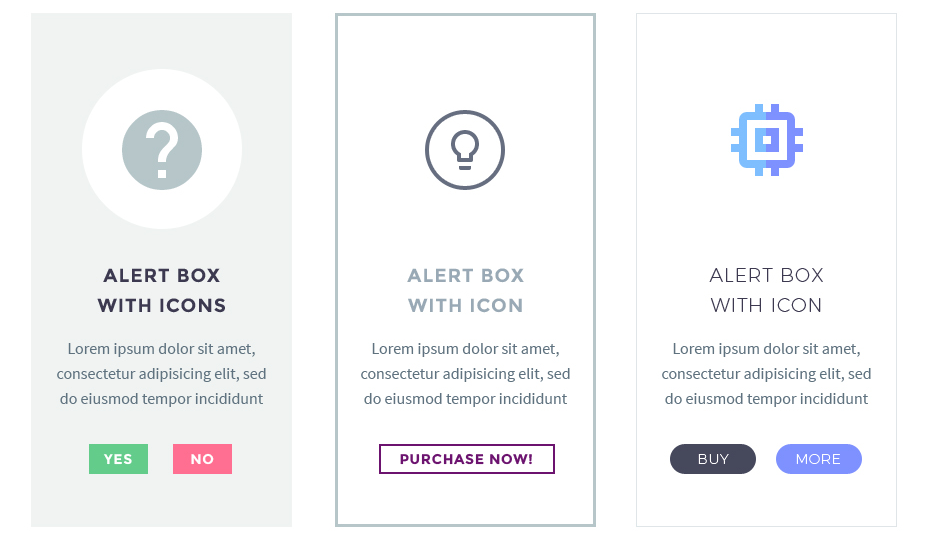Viewport: 928px width, 550px height.
Task: Select the bold "ALERT BOX WITH ICONS" heading
Action: tap(162, 290)
